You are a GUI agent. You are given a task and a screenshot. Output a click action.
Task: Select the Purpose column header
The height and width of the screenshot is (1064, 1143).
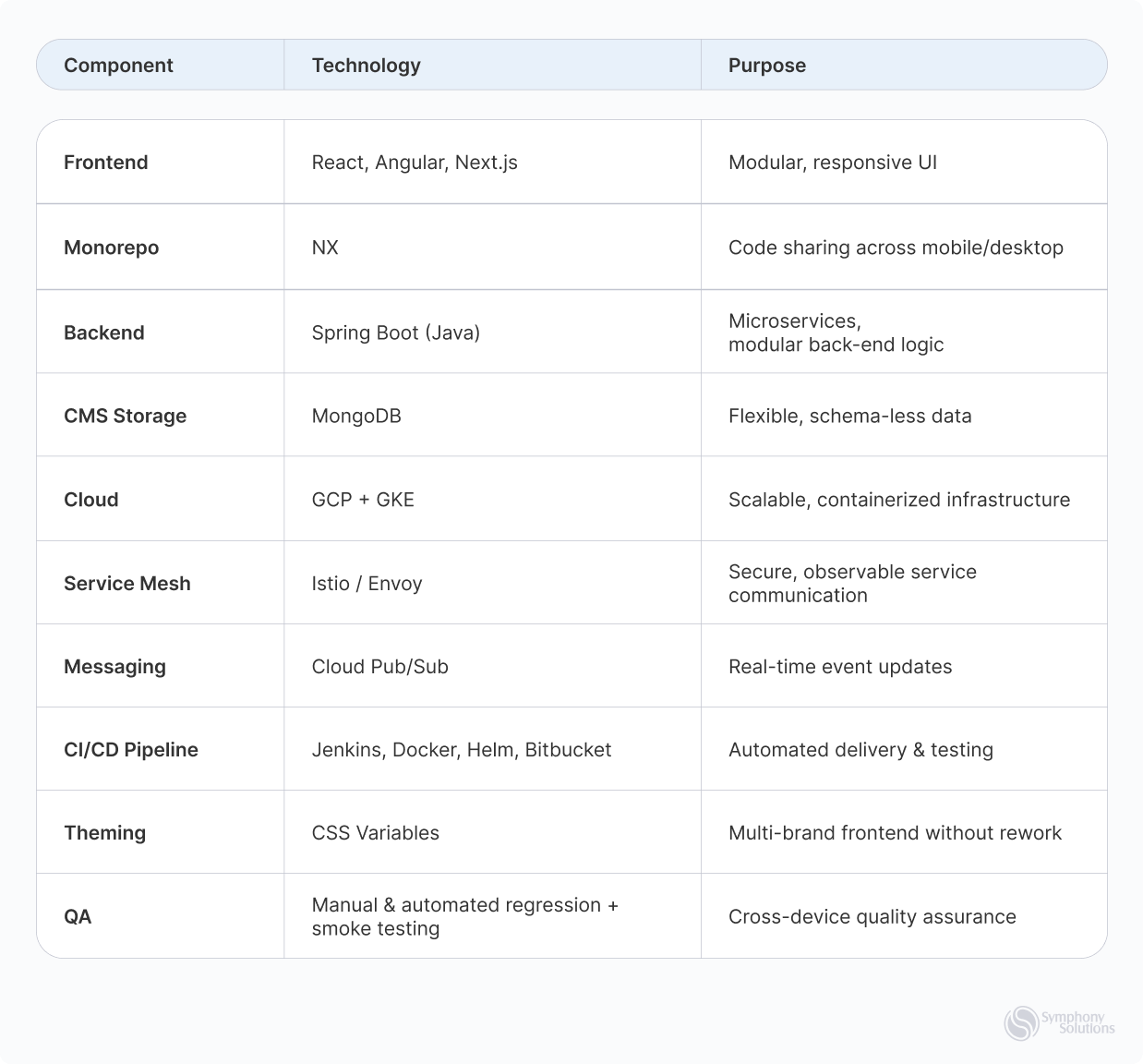point(767,66)
